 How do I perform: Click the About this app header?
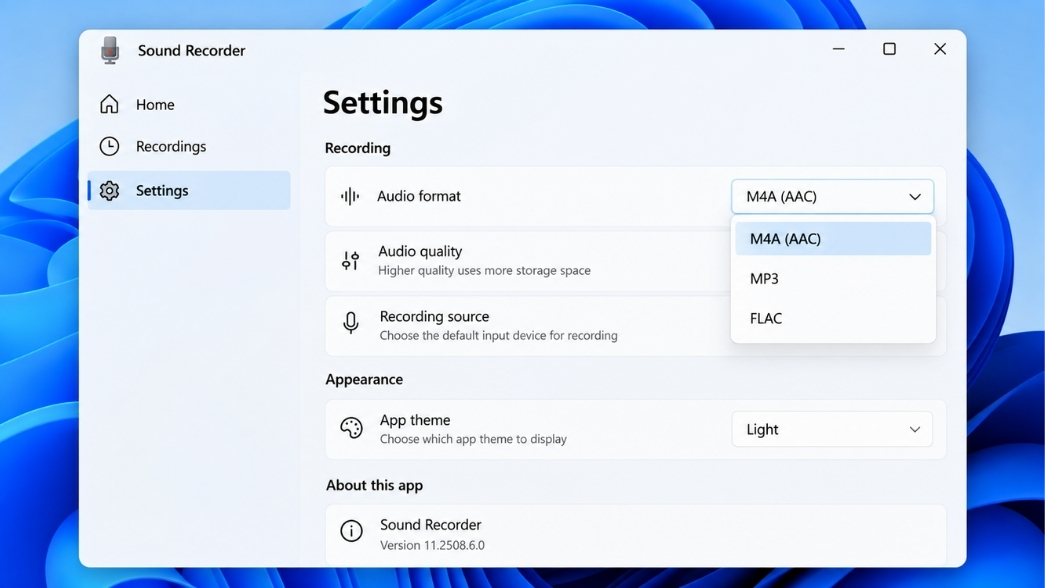[375, 485]
